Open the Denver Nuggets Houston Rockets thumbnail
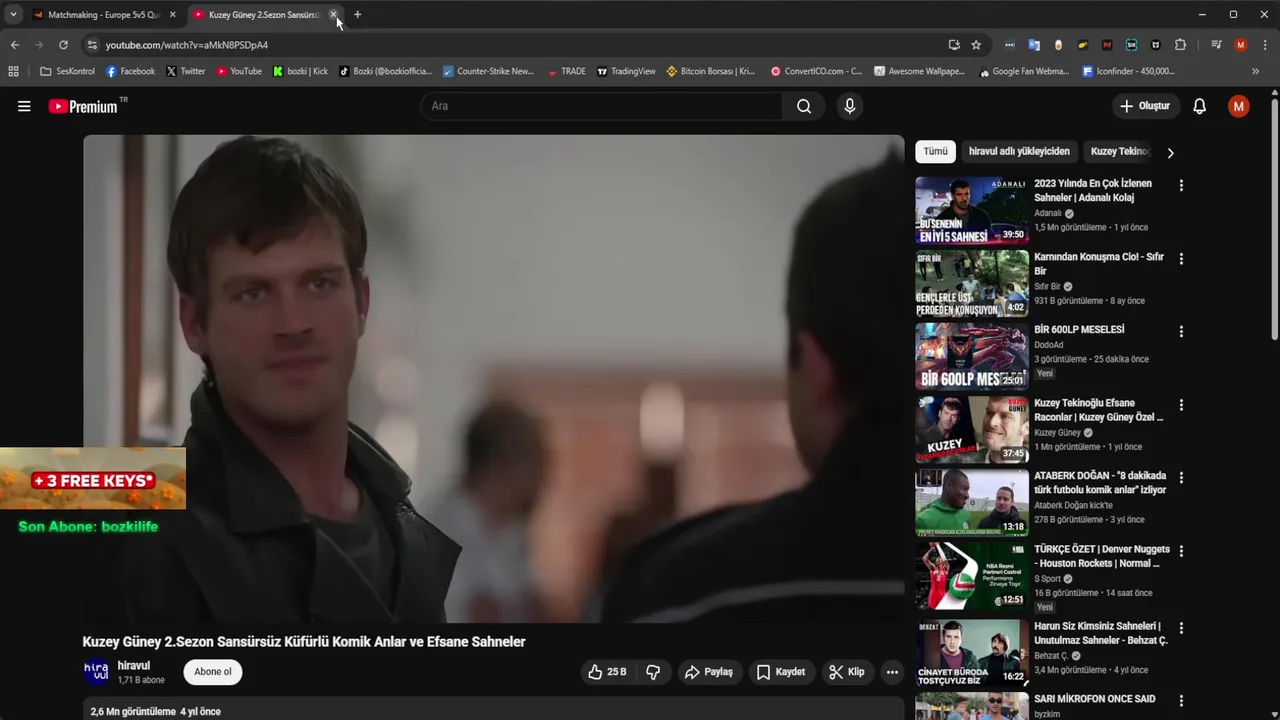The image size is (1280, 720). pos(972,575)
